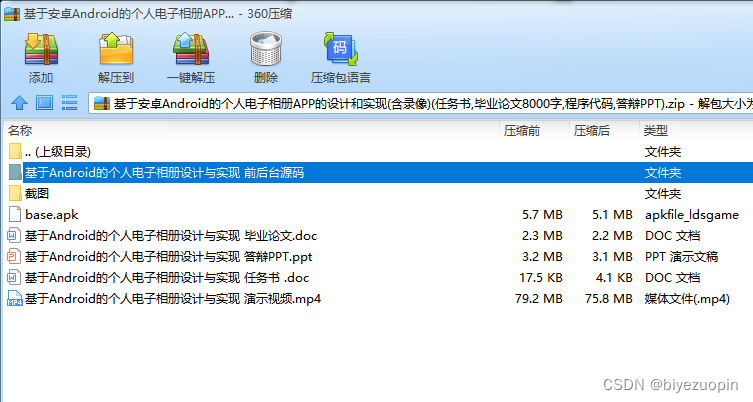Click the Word icon of 任务书 .doc

tap(14, 278)
